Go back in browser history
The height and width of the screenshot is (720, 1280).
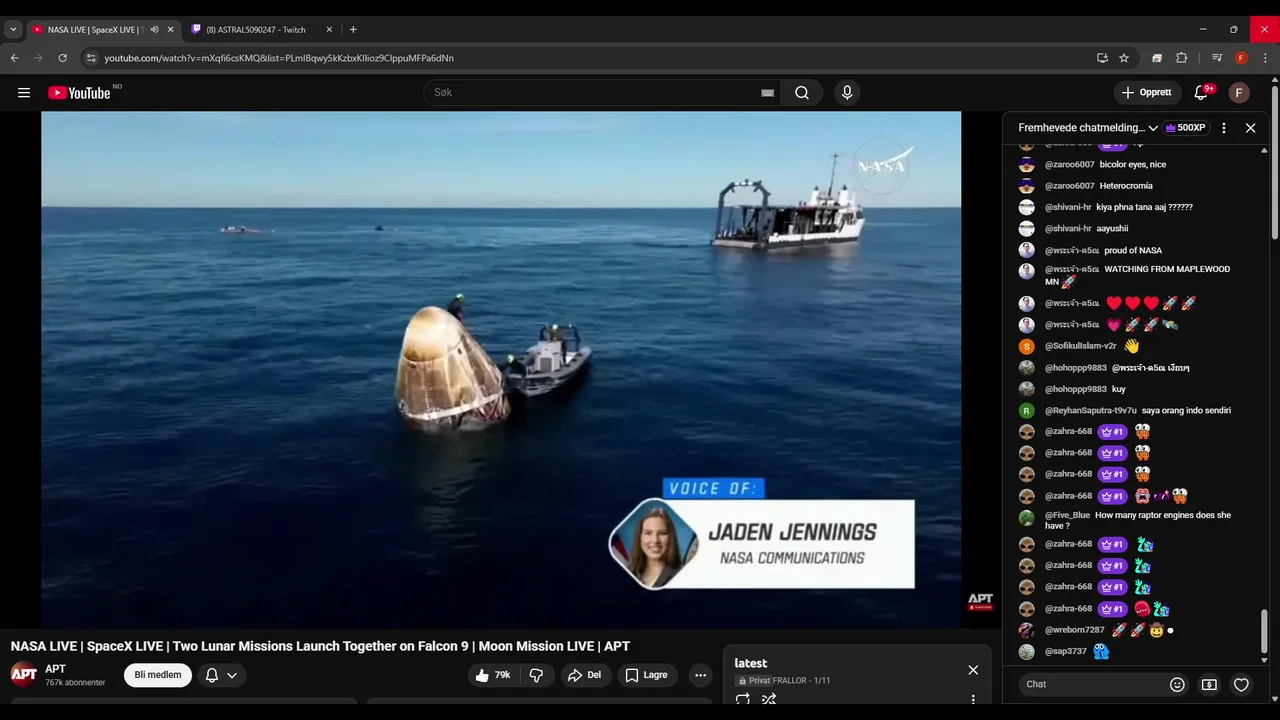(x=15, y=58)
